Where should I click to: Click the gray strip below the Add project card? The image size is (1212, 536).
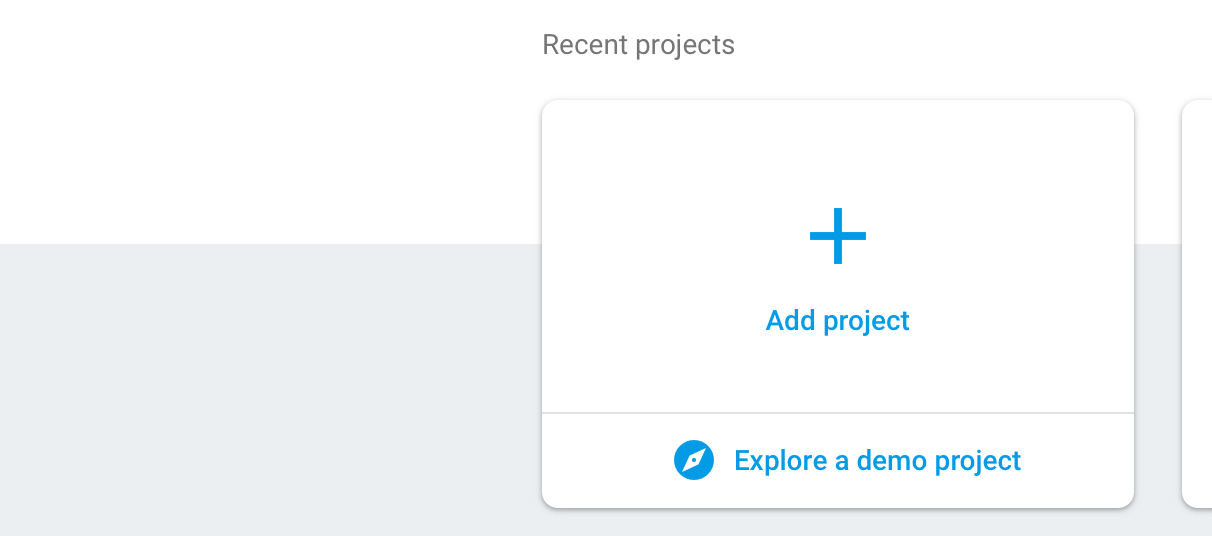[x=838, y=523]
